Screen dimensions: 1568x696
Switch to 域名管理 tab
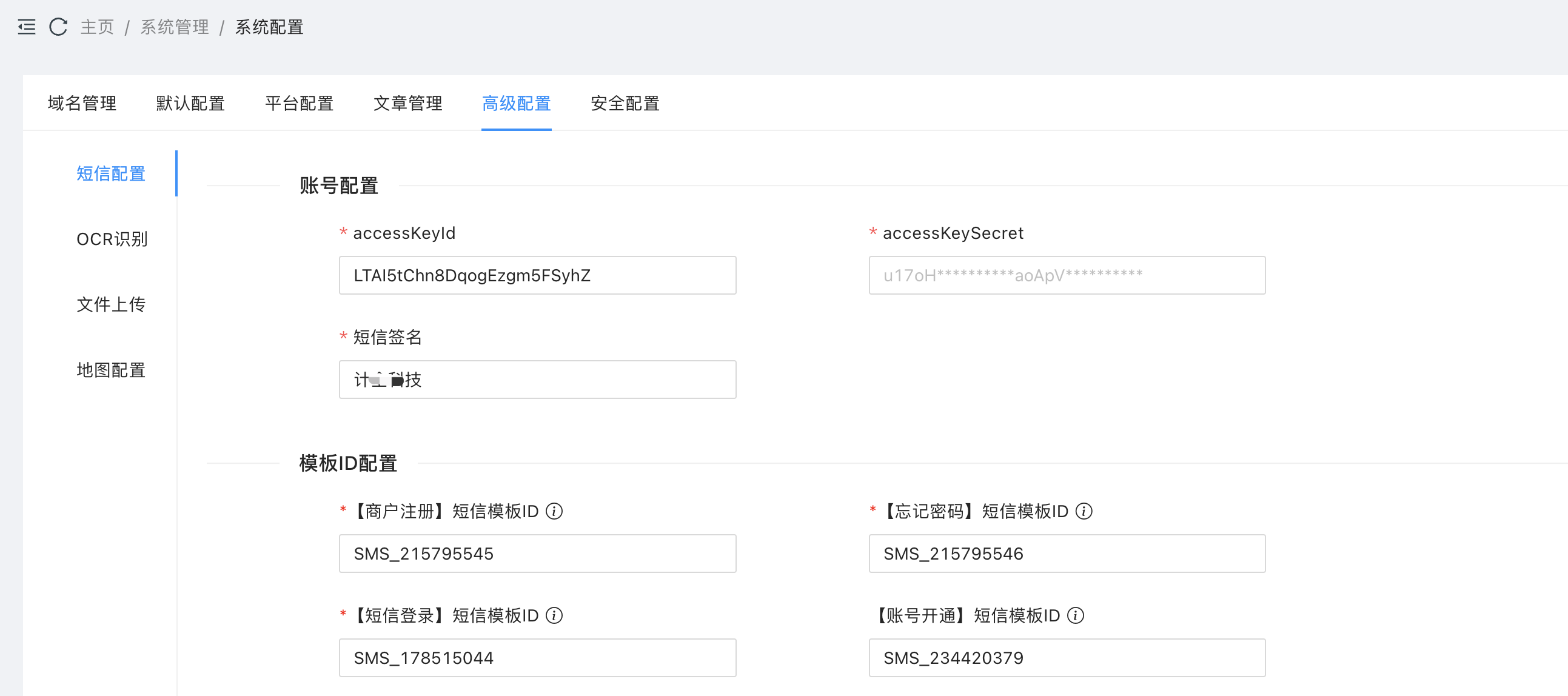(82, 104)
